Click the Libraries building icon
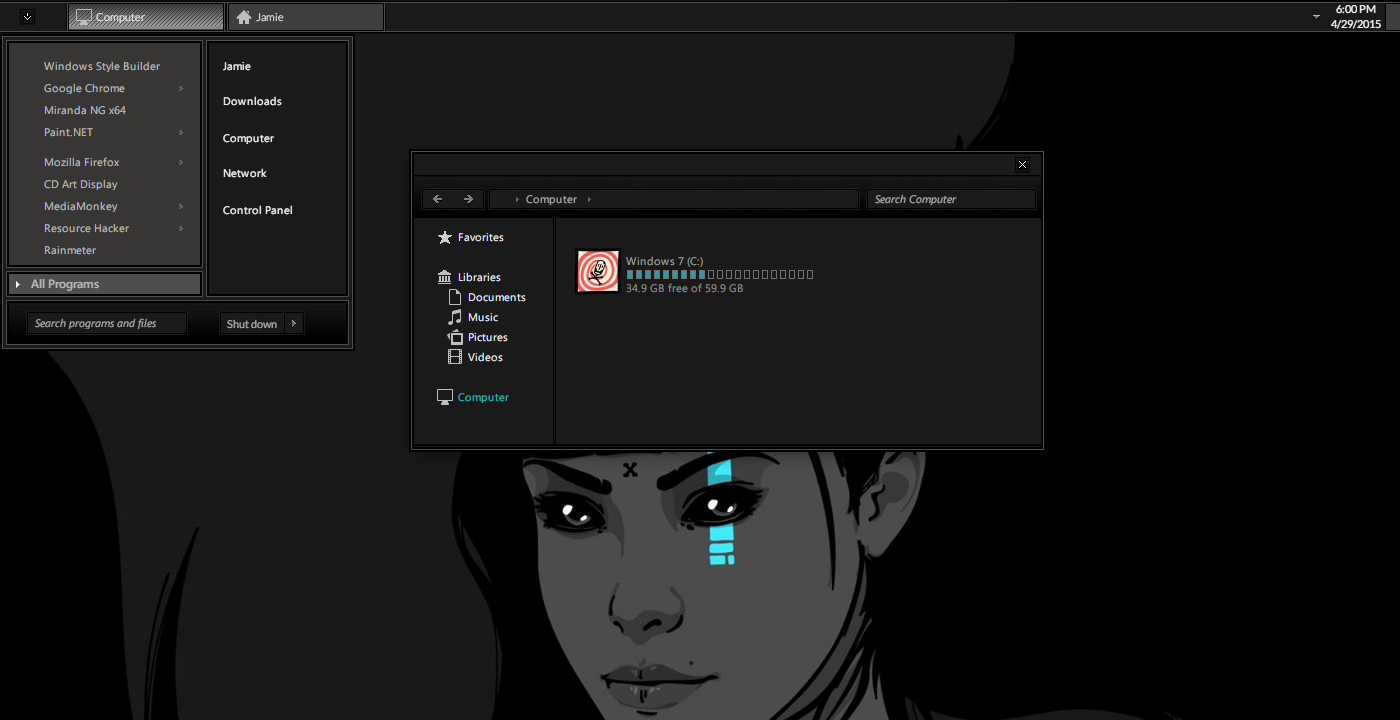The width and height of the screenshot is (1400, 720). [445, 277]
